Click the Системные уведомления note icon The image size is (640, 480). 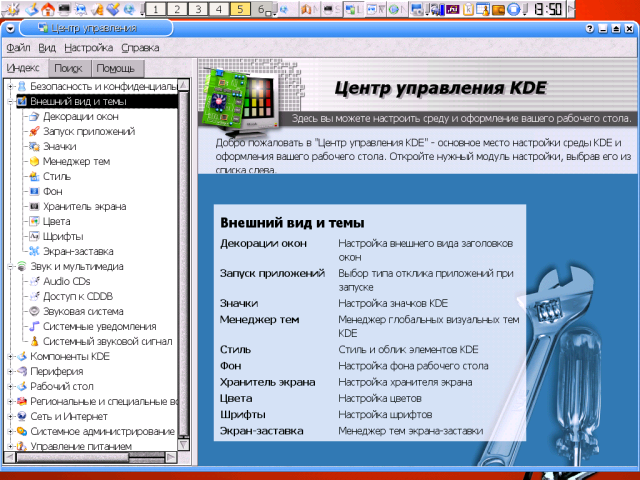[35, 326]
